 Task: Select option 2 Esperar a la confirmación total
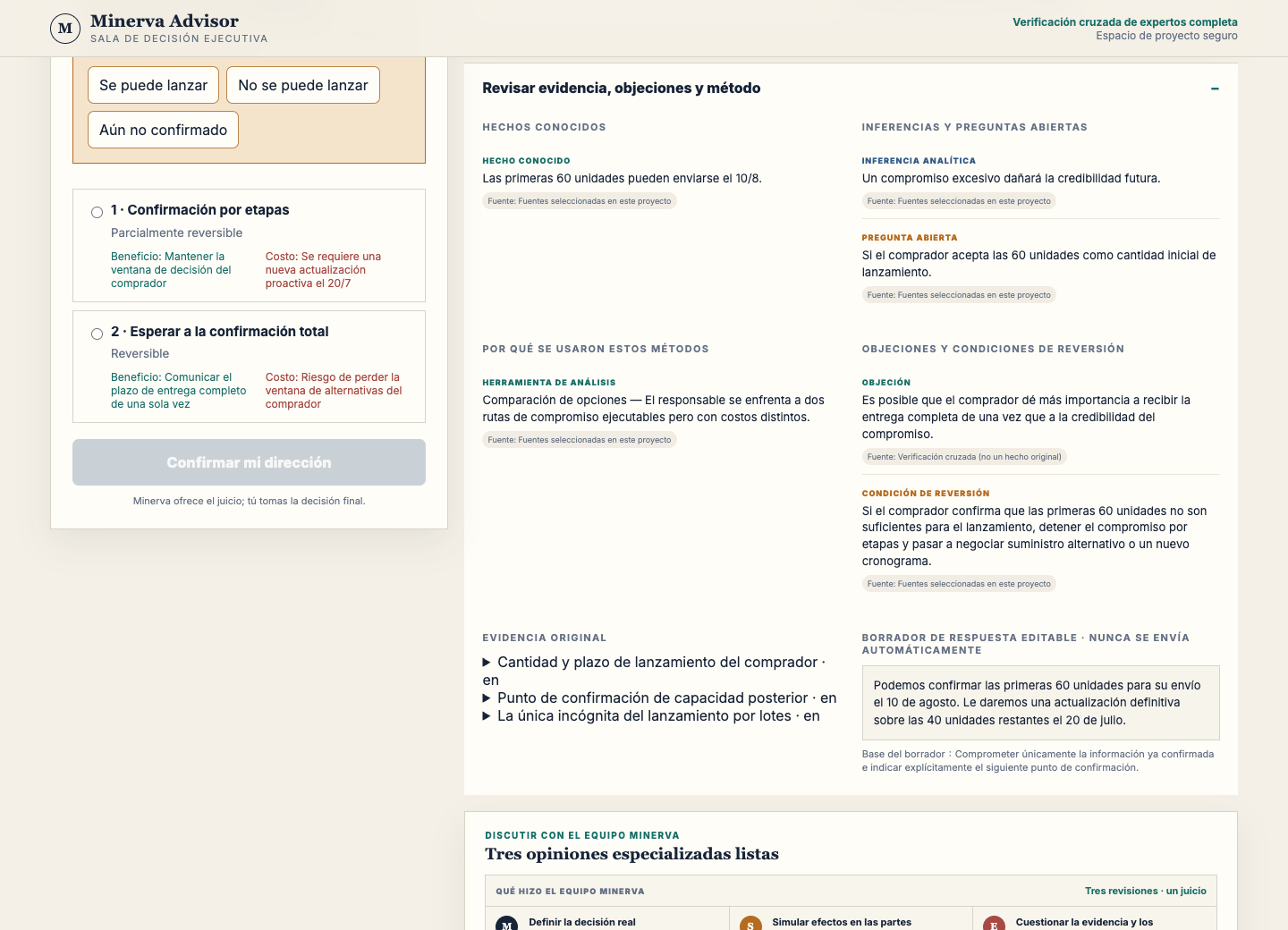pos(97,334)
